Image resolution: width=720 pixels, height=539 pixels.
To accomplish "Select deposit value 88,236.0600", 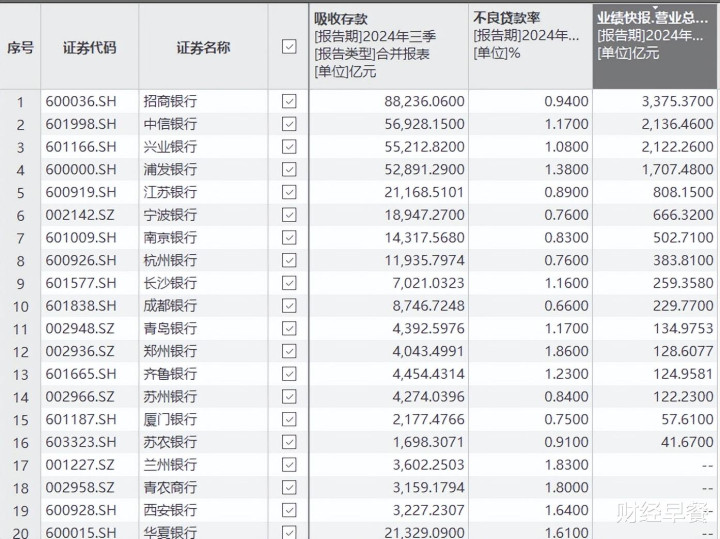I will (x=424, y=101).
